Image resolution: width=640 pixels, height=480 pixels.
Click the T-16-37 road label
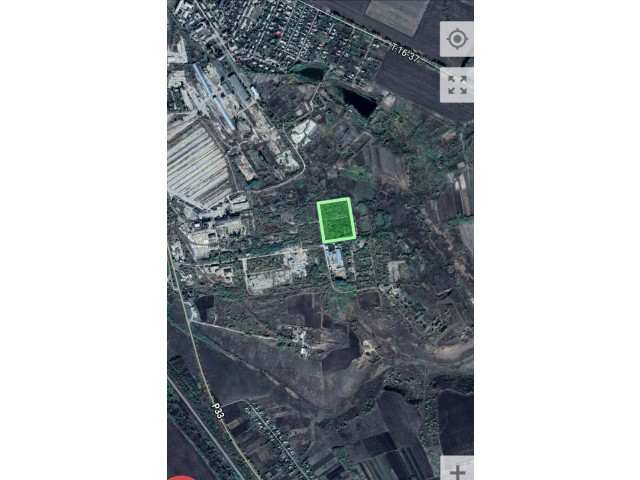[x=405, y=53]
